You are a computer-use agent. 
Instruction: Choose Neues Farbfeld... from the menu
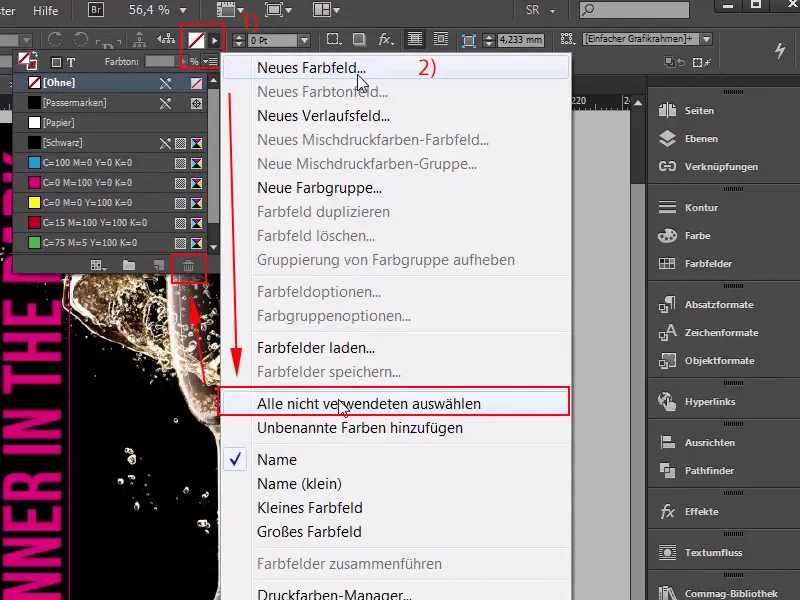(396, 68)
